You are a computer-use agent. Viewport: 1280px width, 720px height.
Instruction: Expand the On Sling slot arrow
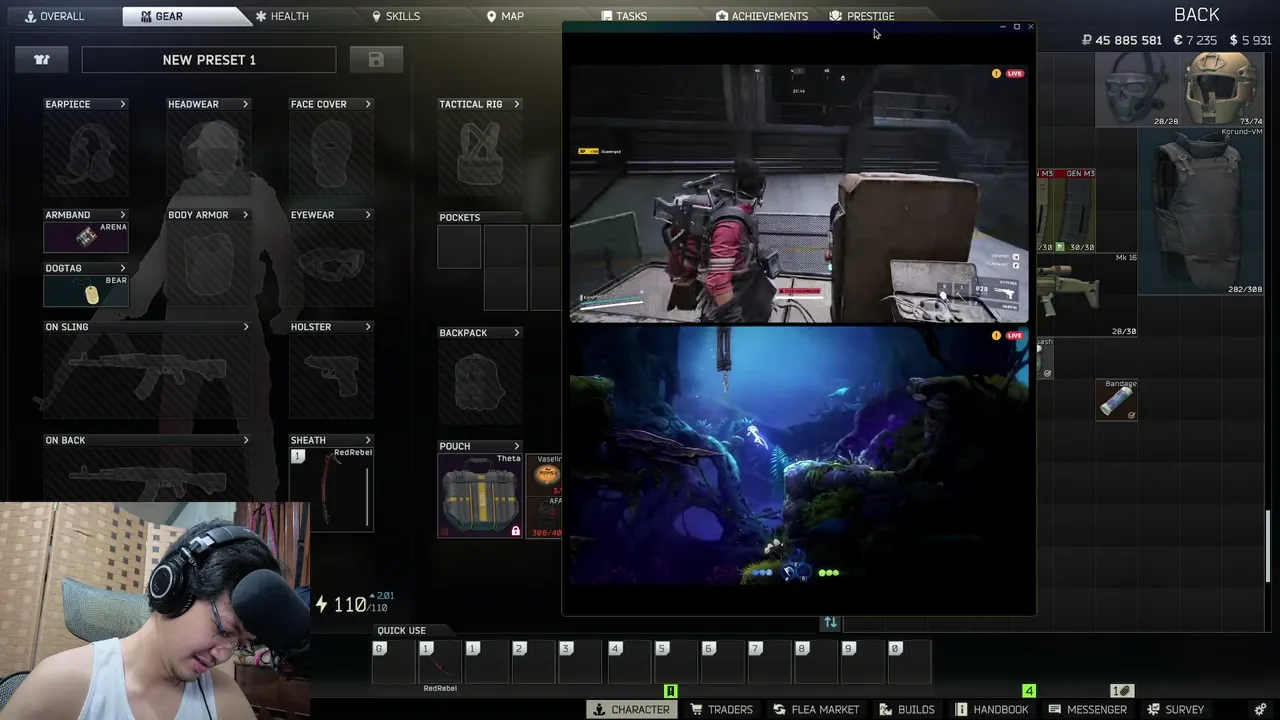pyautogui.click(x=245, y=327)
